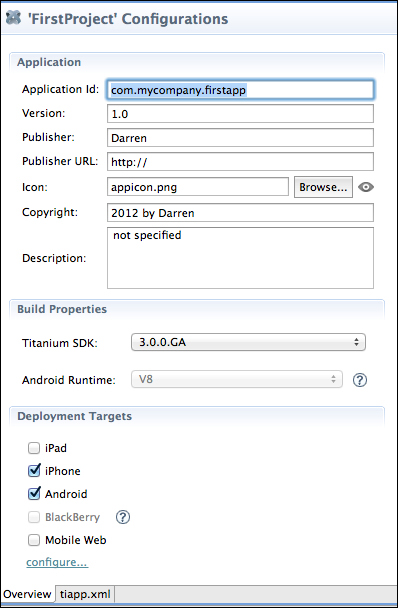Screen dimensions: 398x608
Task: Click the 'Copyright:' label
Action: (50, 212)
